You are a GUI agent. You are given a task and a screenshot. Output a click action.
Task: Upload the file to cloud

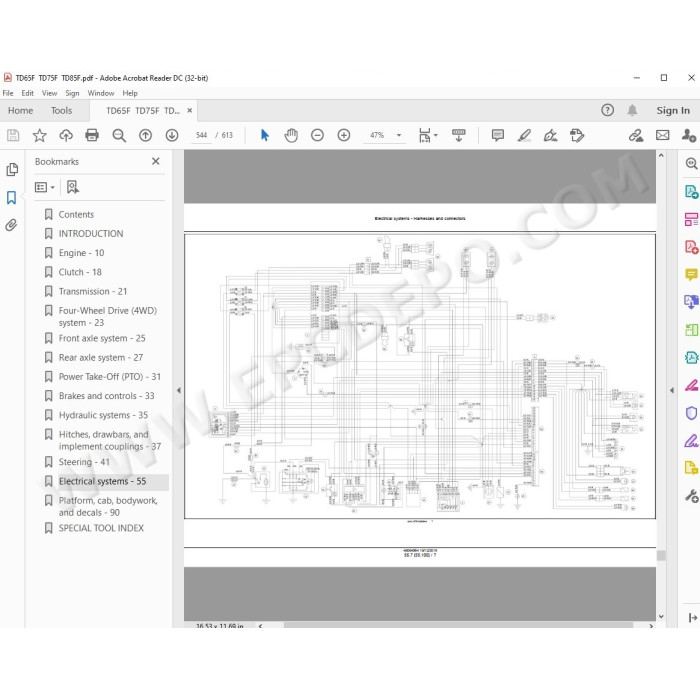click(x=66, y=135)
